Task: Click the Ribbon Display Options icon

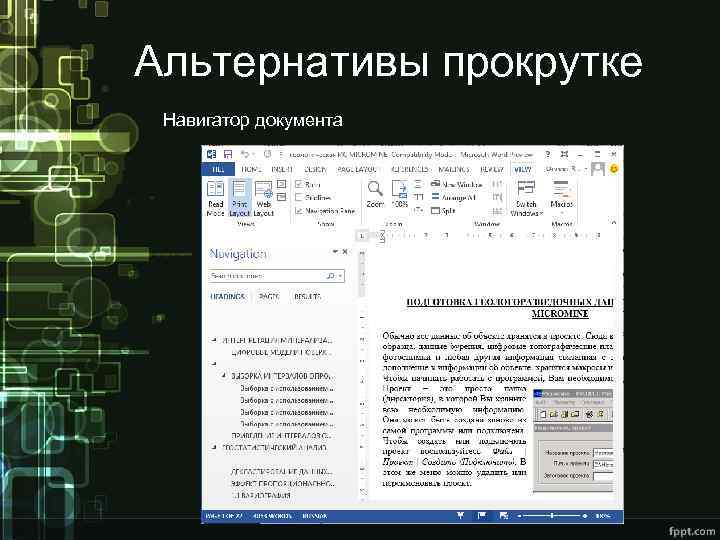Action: [564, 154]
